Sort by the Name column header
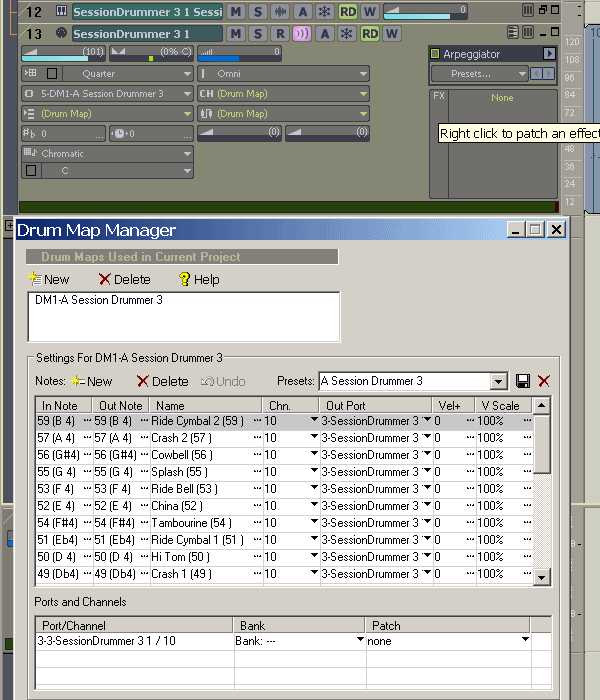Screen dimensions: 600x700 pyautogui.click(x=205, y=405)
